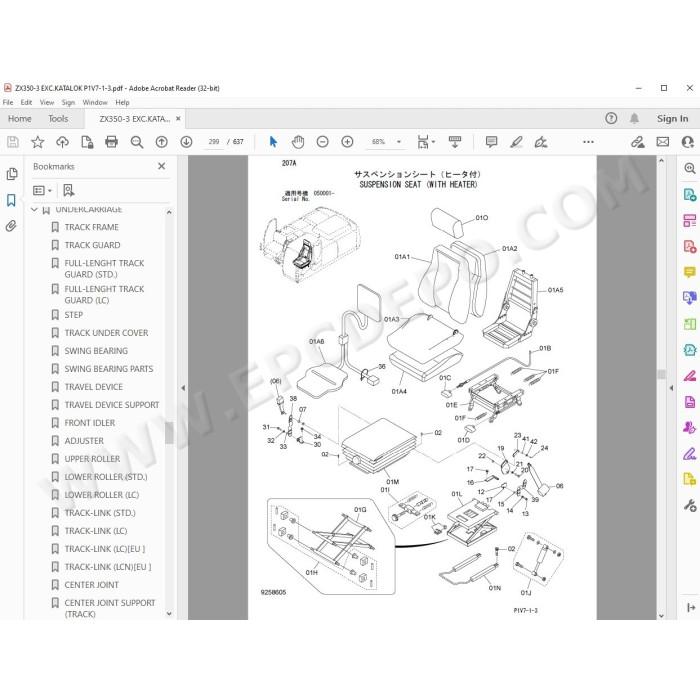Click the bookmarks list scrollbar thumb
The height and width of the screenshot is (700, 700).
[169, 433]
